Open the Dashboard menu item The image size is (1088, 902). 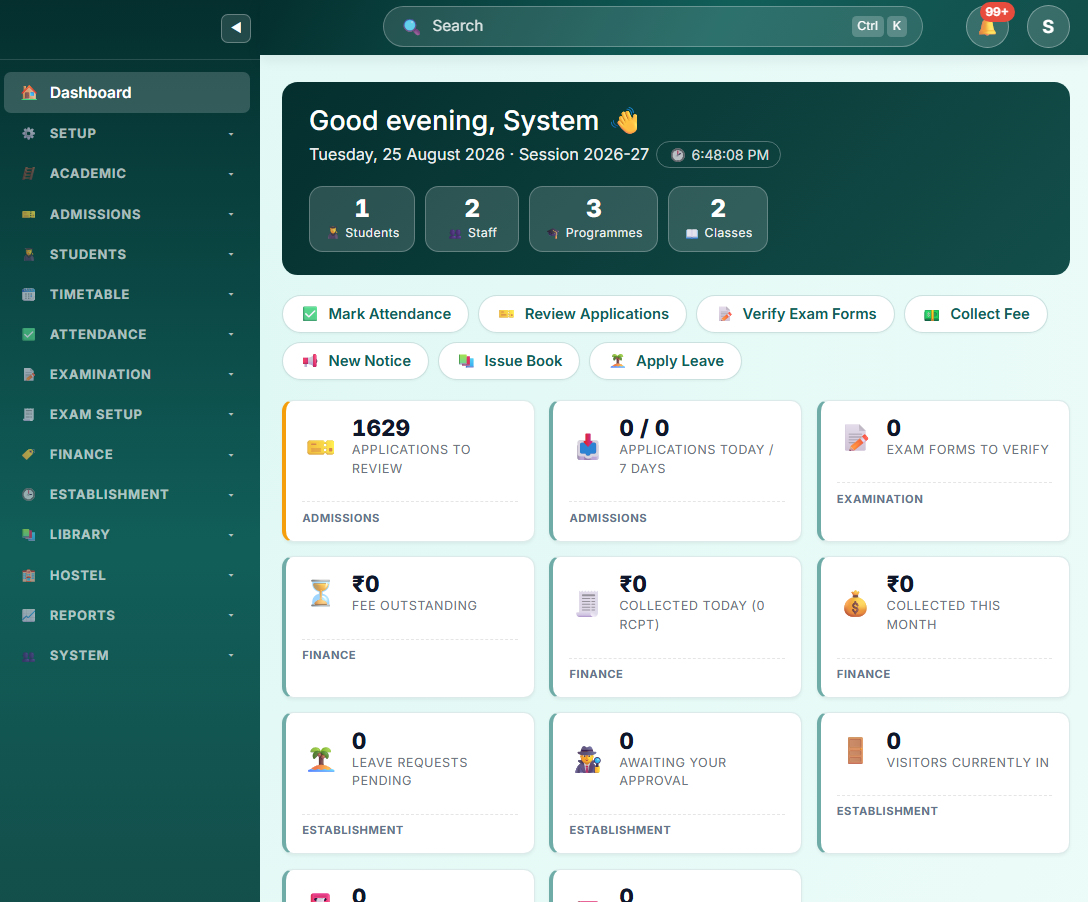pos(127,92)
